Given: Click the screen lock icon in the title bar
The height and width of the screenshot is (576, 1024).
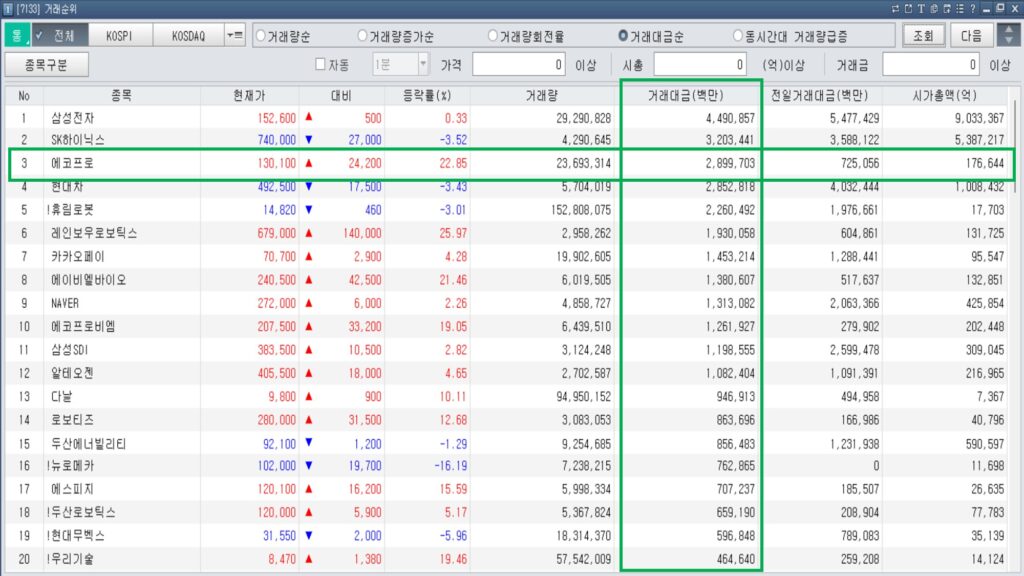Looking at the screenshot, I should click(935, 8).
